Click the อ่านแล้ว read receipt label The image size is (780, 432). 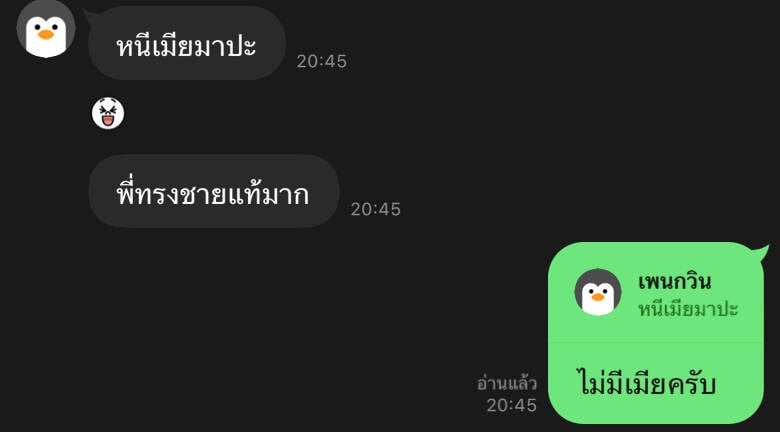(x=507, y=384)
